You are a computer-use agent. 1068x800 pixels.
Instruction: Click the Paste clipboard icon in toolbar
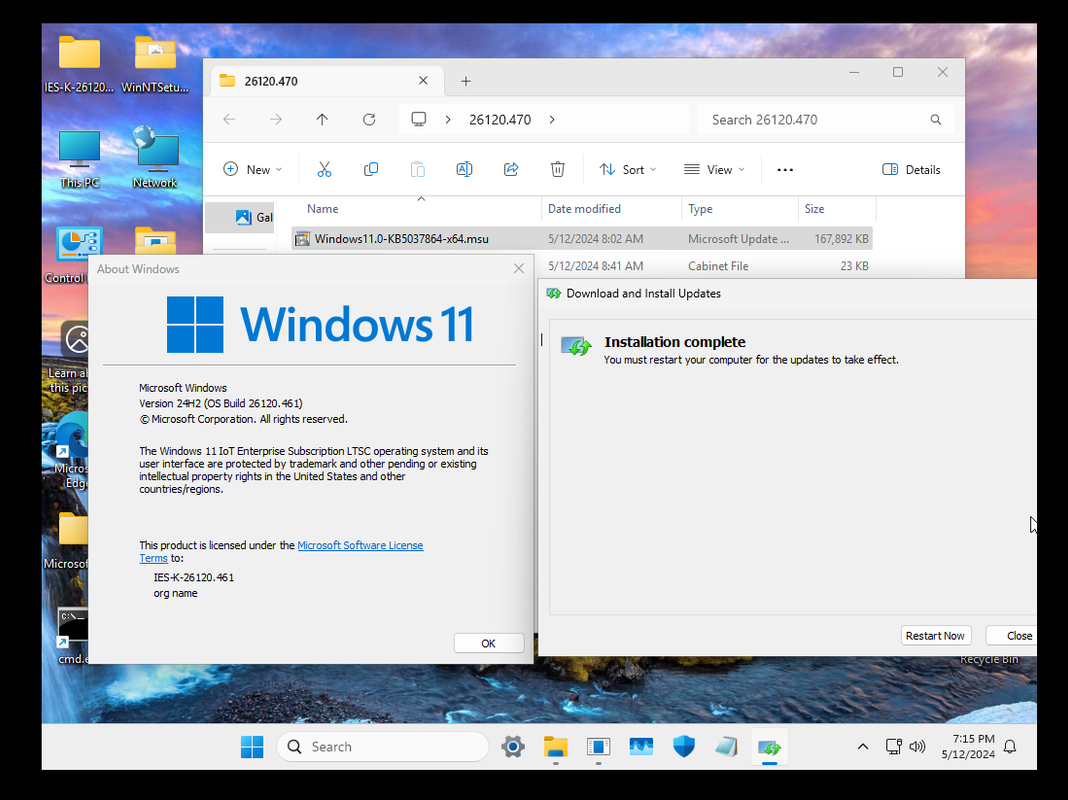(x=418, y=170)
